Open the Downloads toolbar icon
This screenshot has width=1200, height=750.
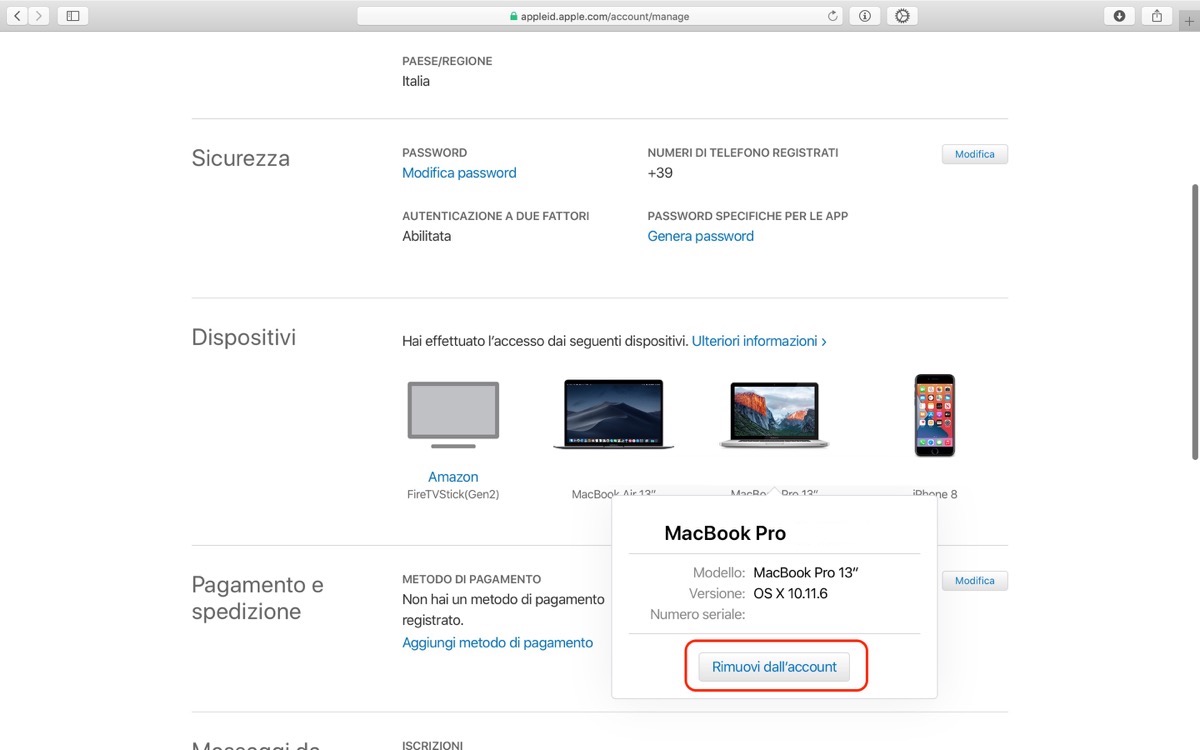pos(1119,16)
